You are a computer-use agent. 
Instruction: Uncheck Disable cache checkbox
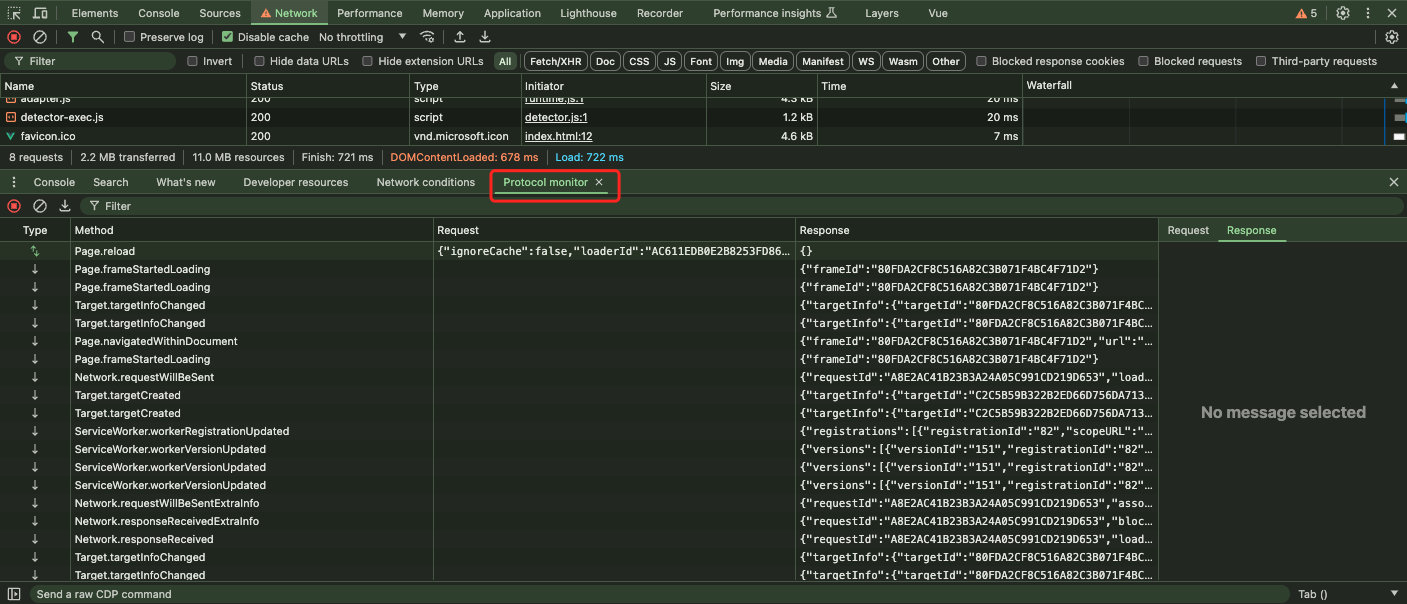[x=228, y=37]
